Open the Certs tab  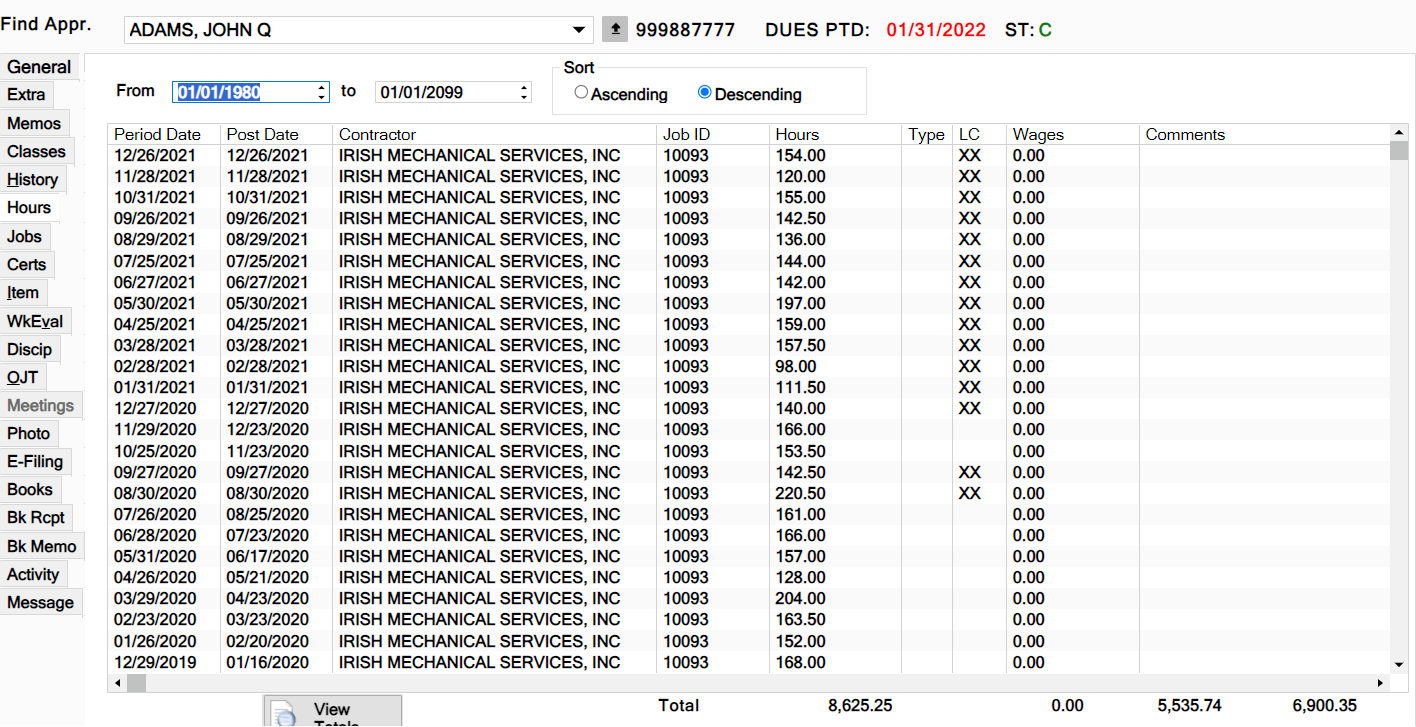pyautogui.click(x=27, y=264)
